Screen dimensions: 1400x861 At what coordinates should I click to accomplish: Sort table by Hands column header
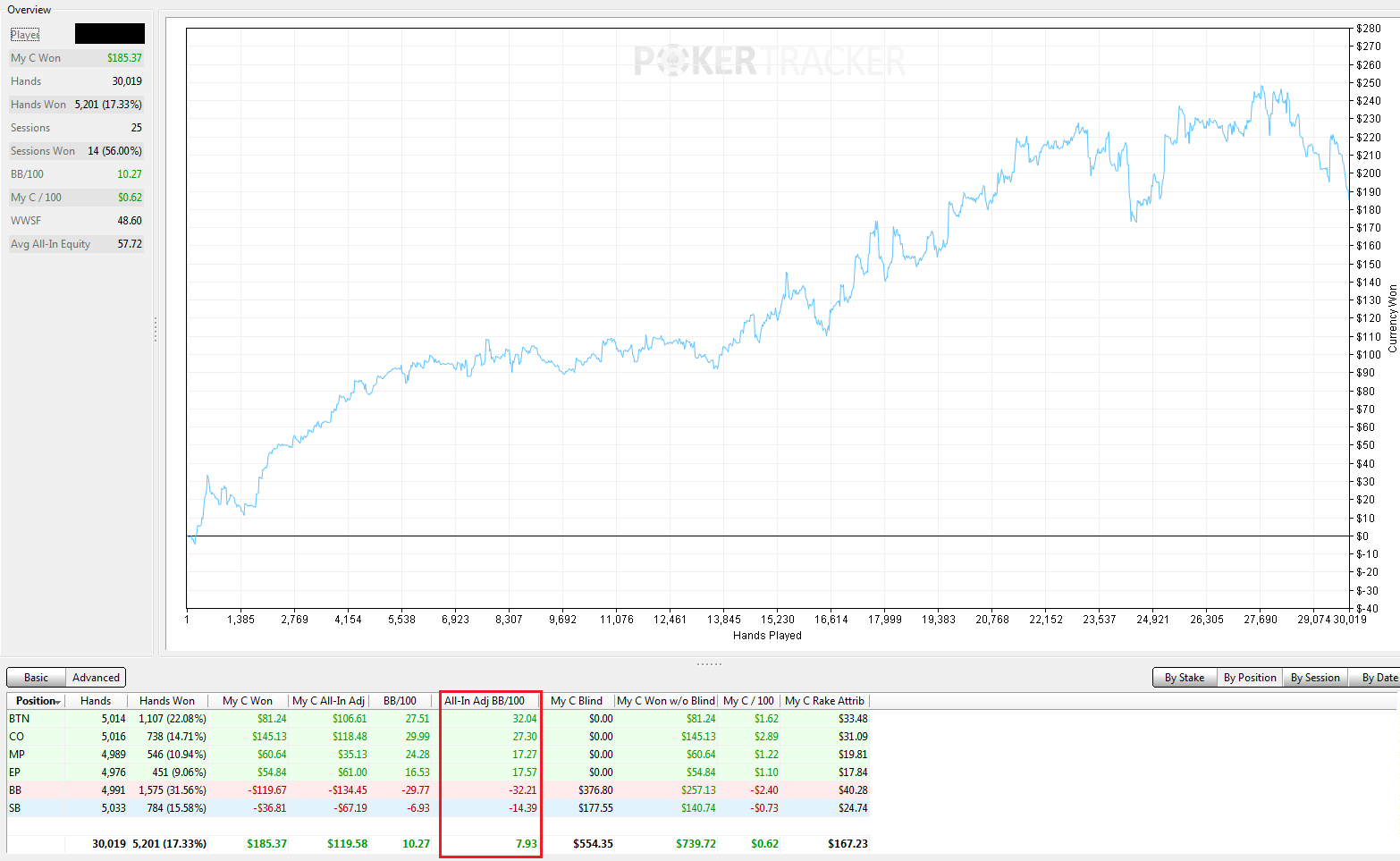point(96,701)
